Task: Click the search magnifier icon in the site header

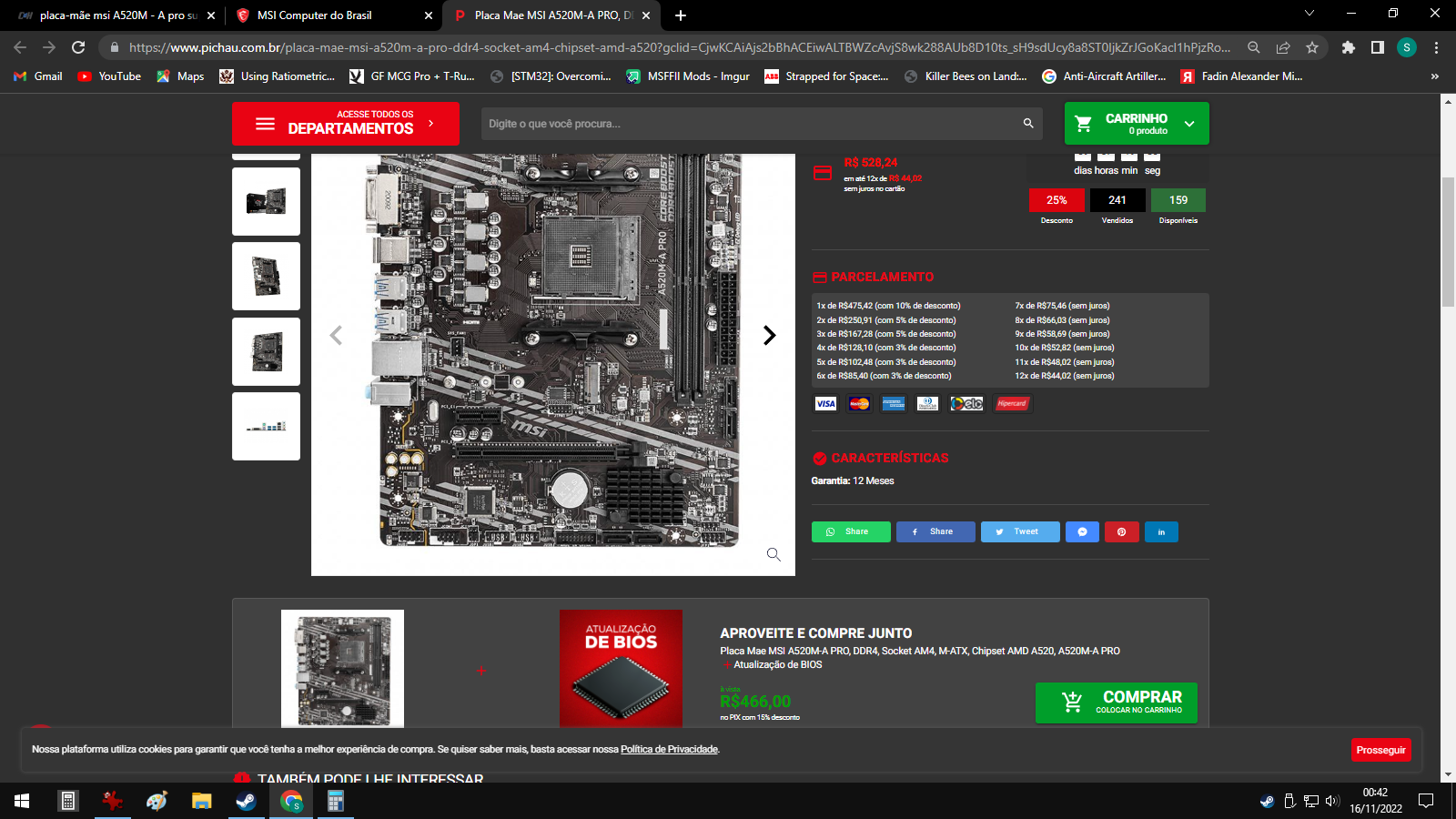Action: (1028, 124)
